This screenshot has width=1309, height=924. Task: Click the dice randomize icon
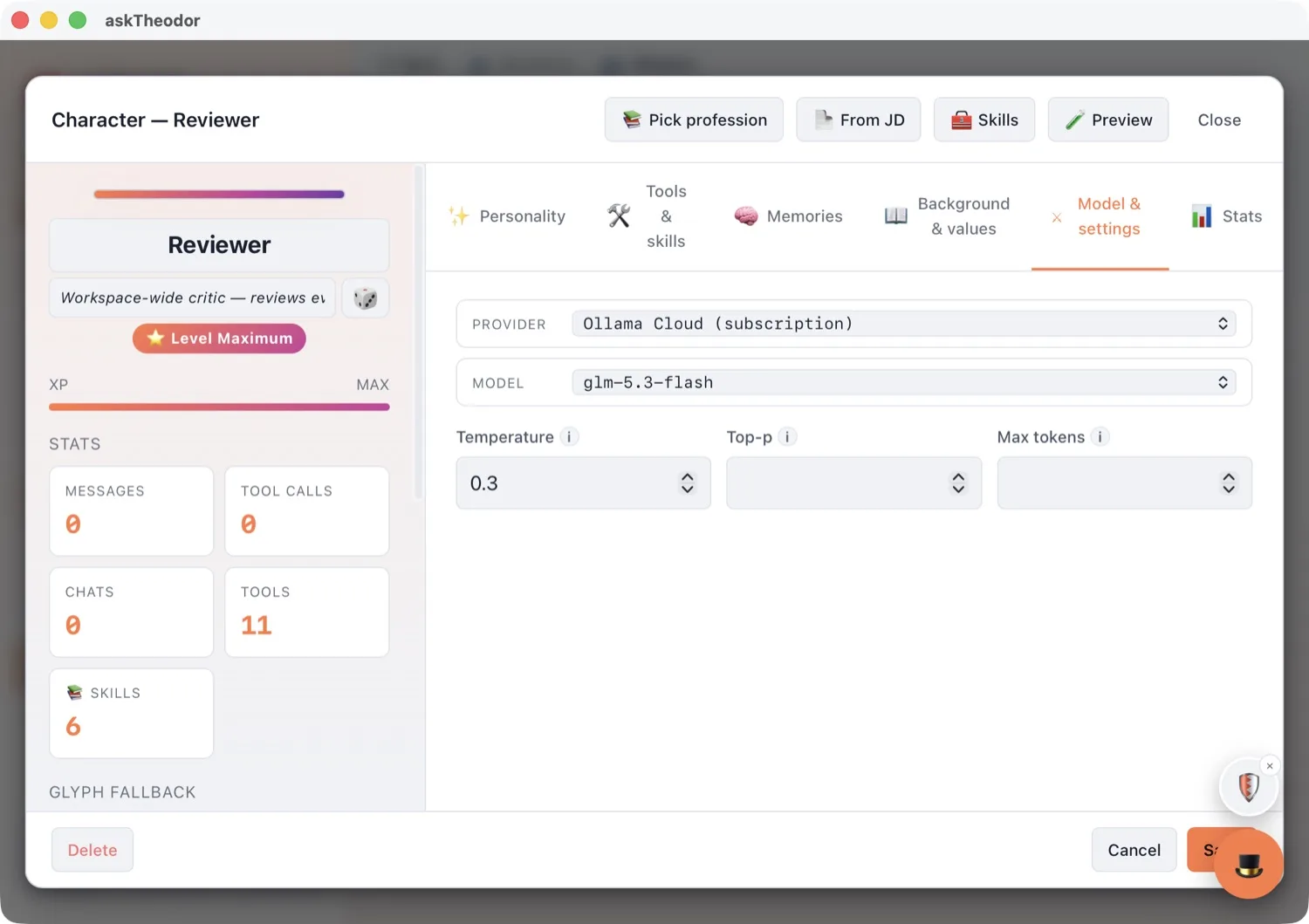tap(366, 298)
